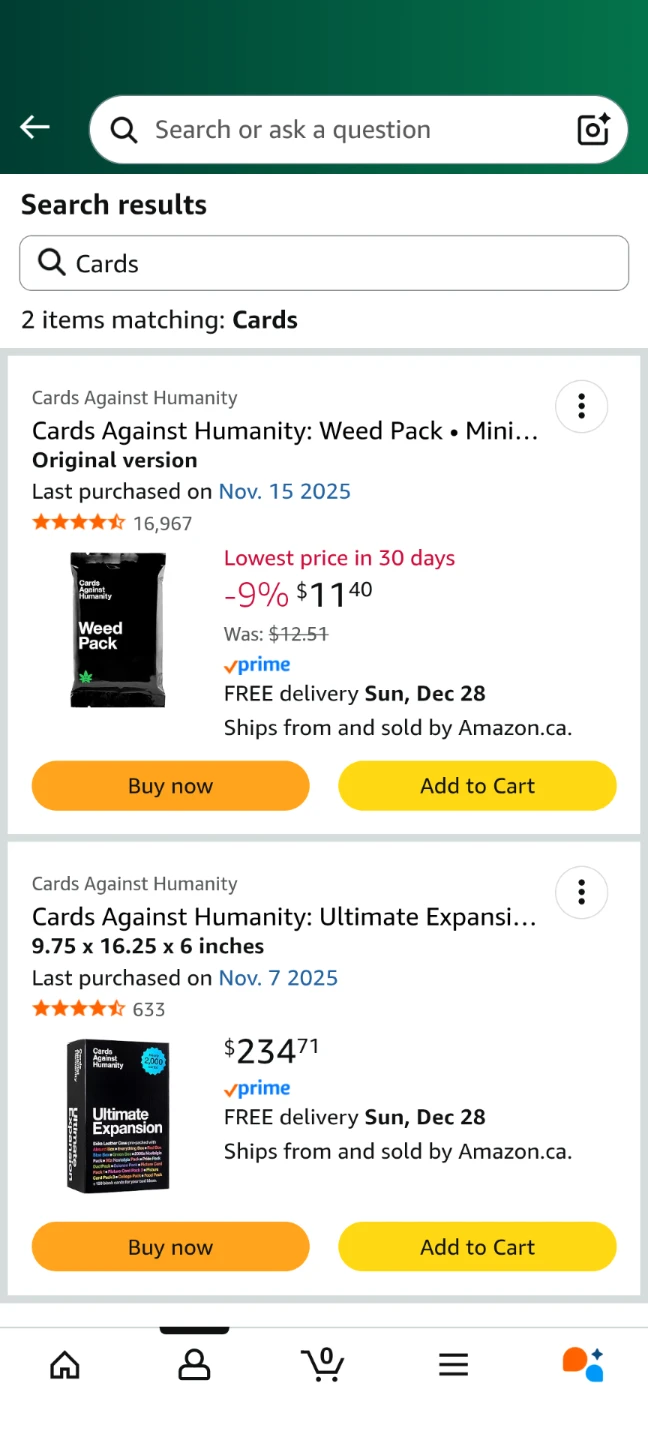Viewport: 648px width, 1440px height.
Task: Open camera lens visual search
Action: (x=593, y=129)
